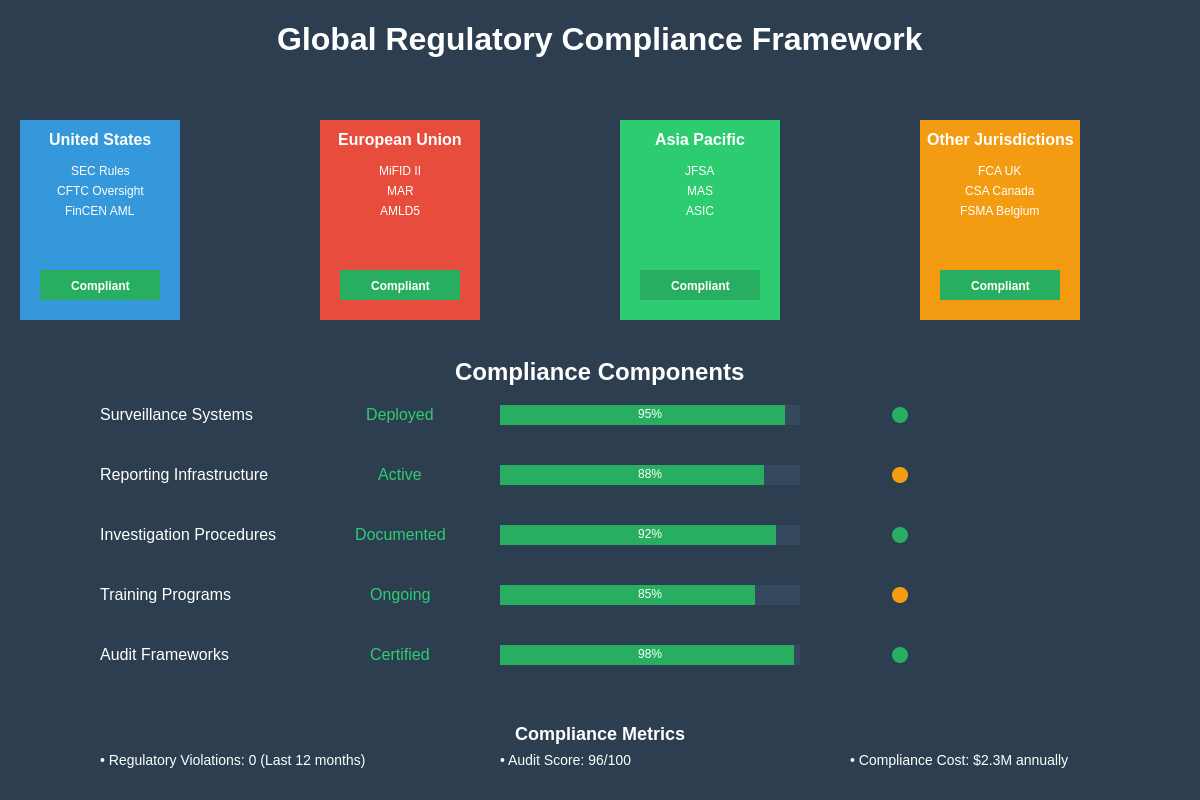Click the Compliant button in United States card
The height and width of the screenshot is (800, 1200).
(x=100, y=285)
